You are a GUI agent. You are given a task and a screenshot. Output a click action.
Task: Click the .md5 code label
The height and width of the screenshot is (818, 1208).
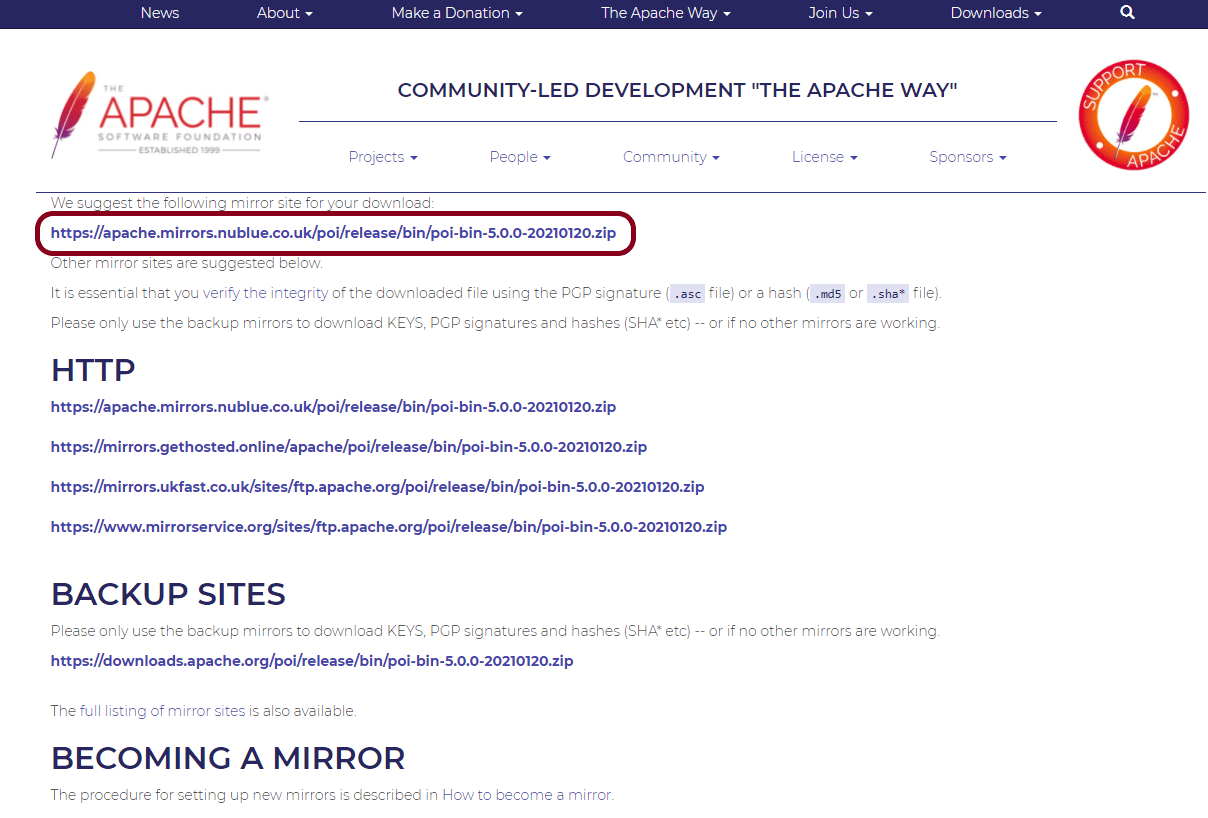[826, 294]
